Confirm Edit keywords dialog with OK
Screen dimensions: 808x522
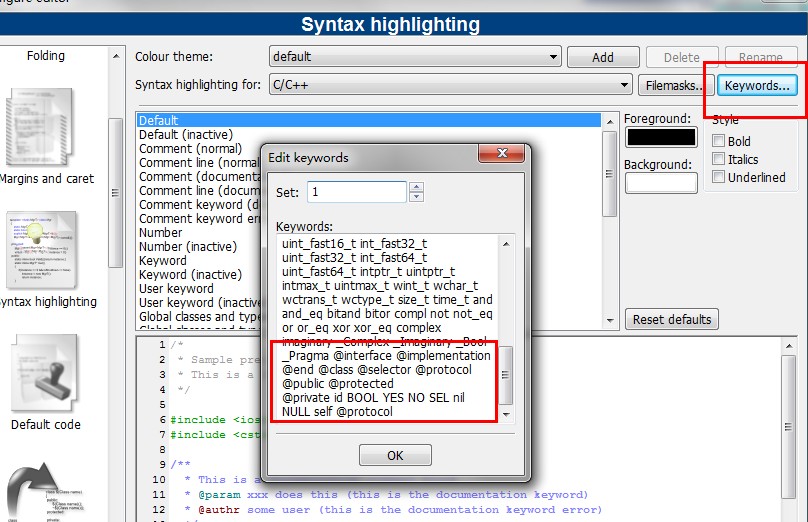(x=395, y=455)
